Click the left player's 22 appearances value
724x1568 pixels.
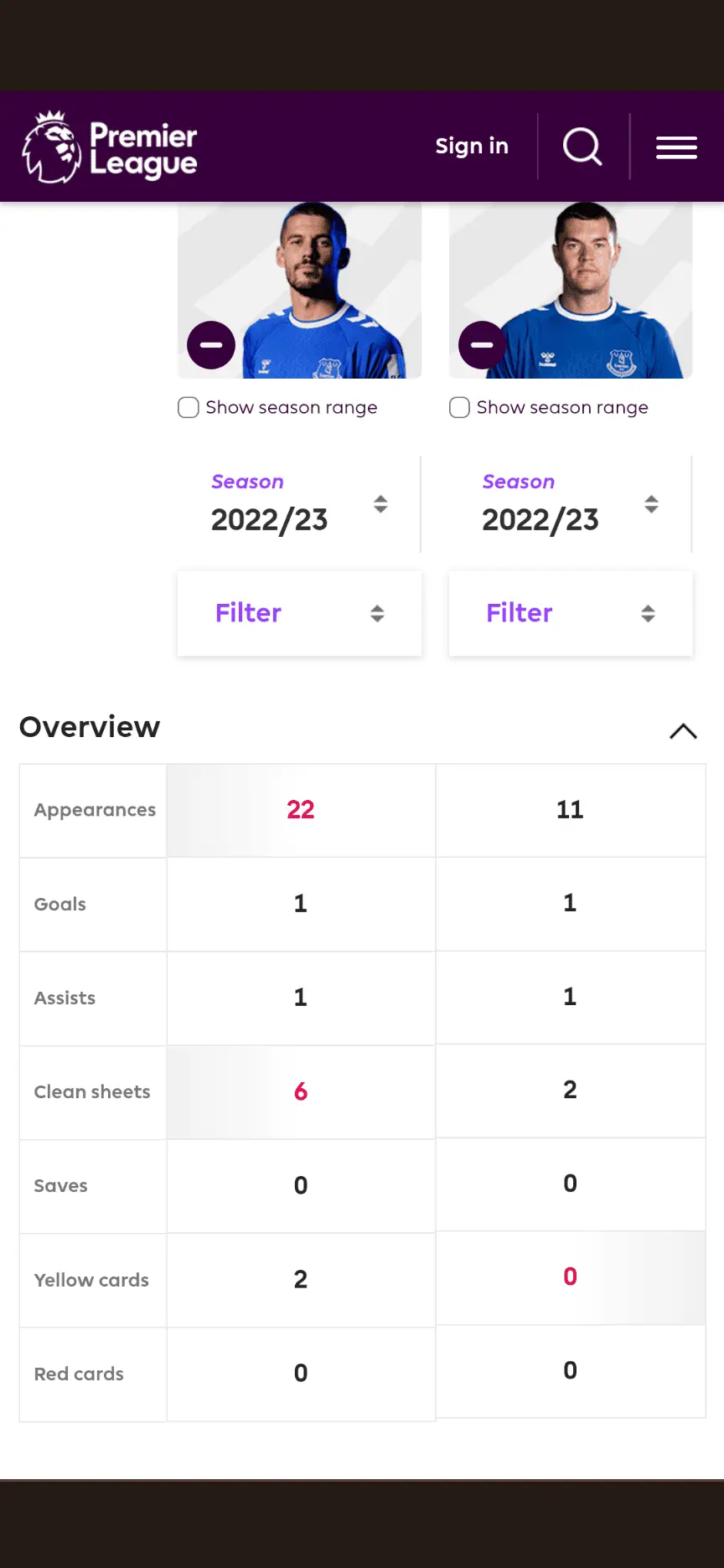click(301, 810)
